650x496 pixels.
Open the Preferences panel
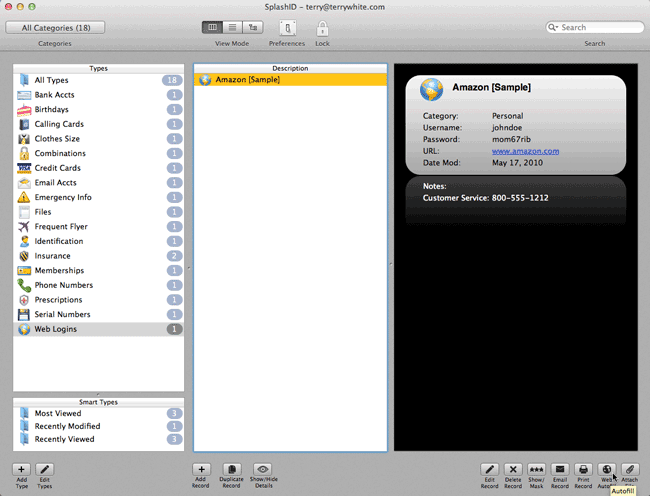[287, 29]
